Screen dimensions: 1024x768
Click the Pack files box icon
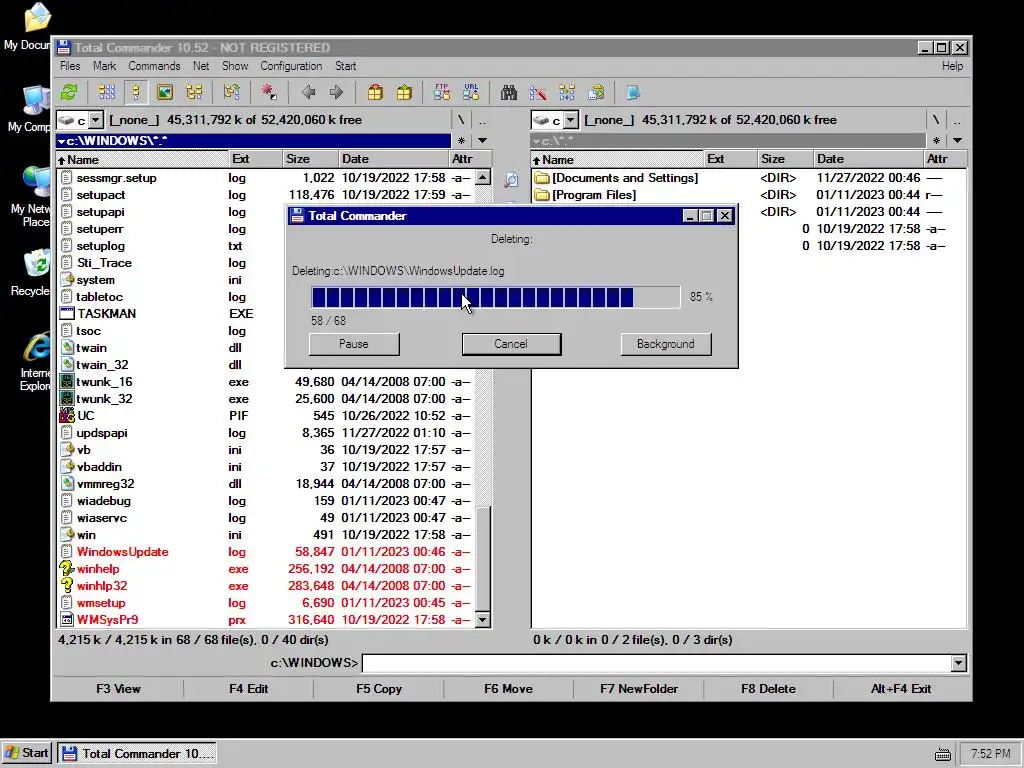point(375,92)
